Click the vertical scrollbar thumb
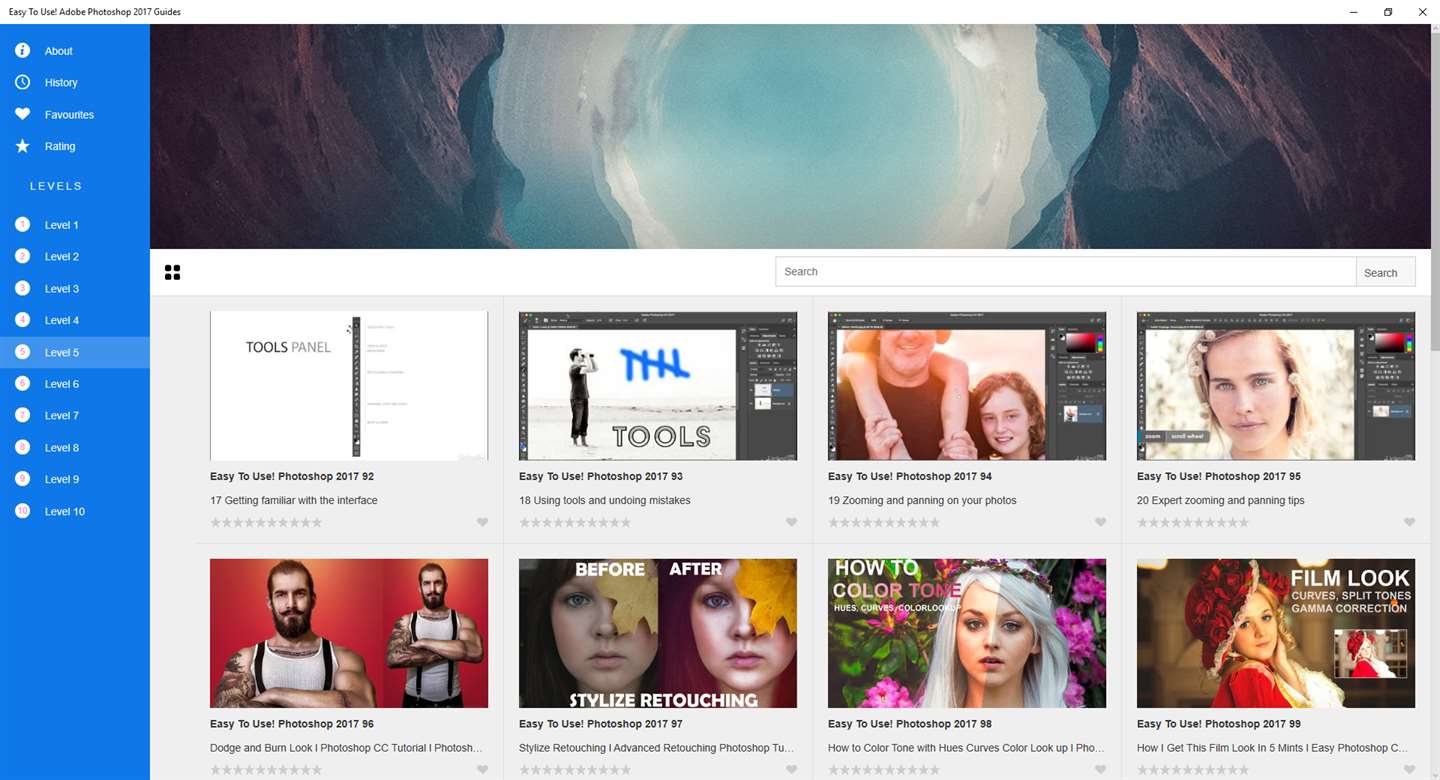1440x780 pixels. pyautogui.click(x=1435, y=190)
